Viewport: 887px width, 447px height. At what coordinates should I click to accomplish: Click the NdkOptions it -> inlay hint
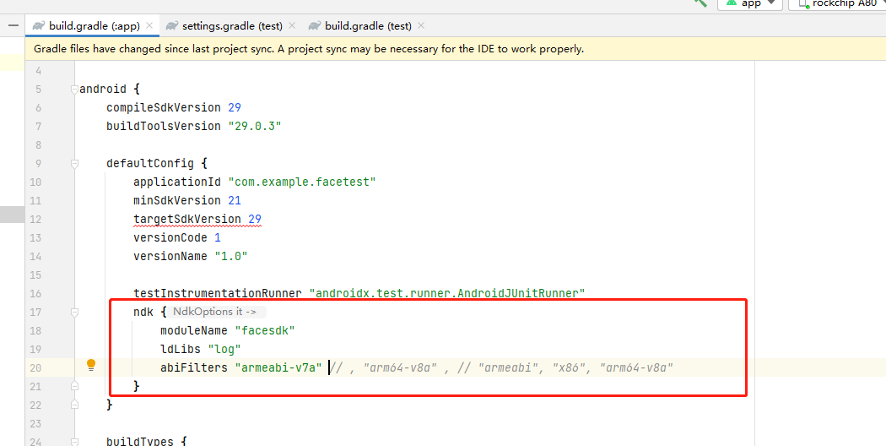(x=216, y=312)
